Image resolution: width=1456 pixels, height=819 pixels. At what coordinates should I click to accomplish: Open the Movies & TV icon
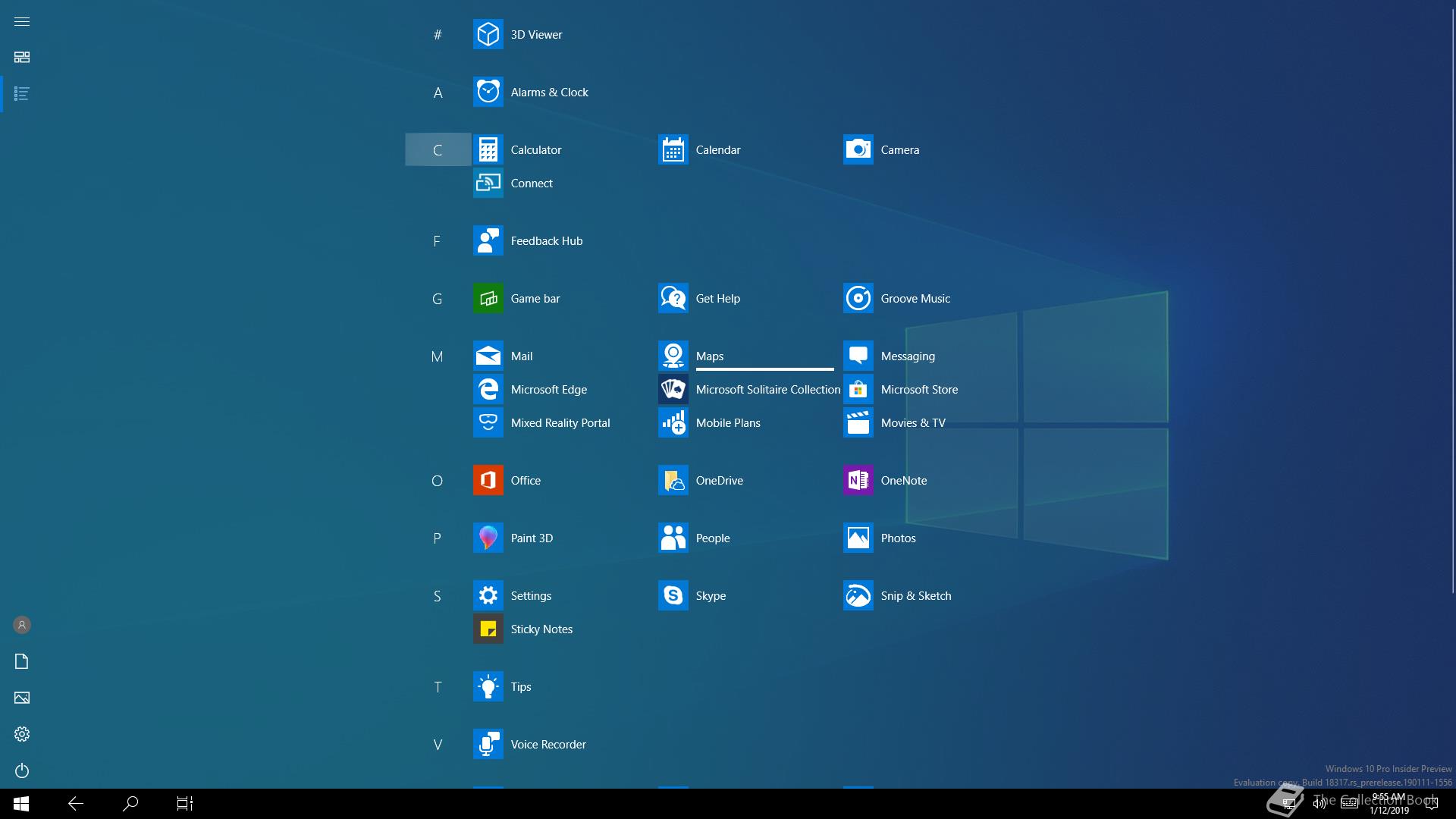[x=858, y=422]
